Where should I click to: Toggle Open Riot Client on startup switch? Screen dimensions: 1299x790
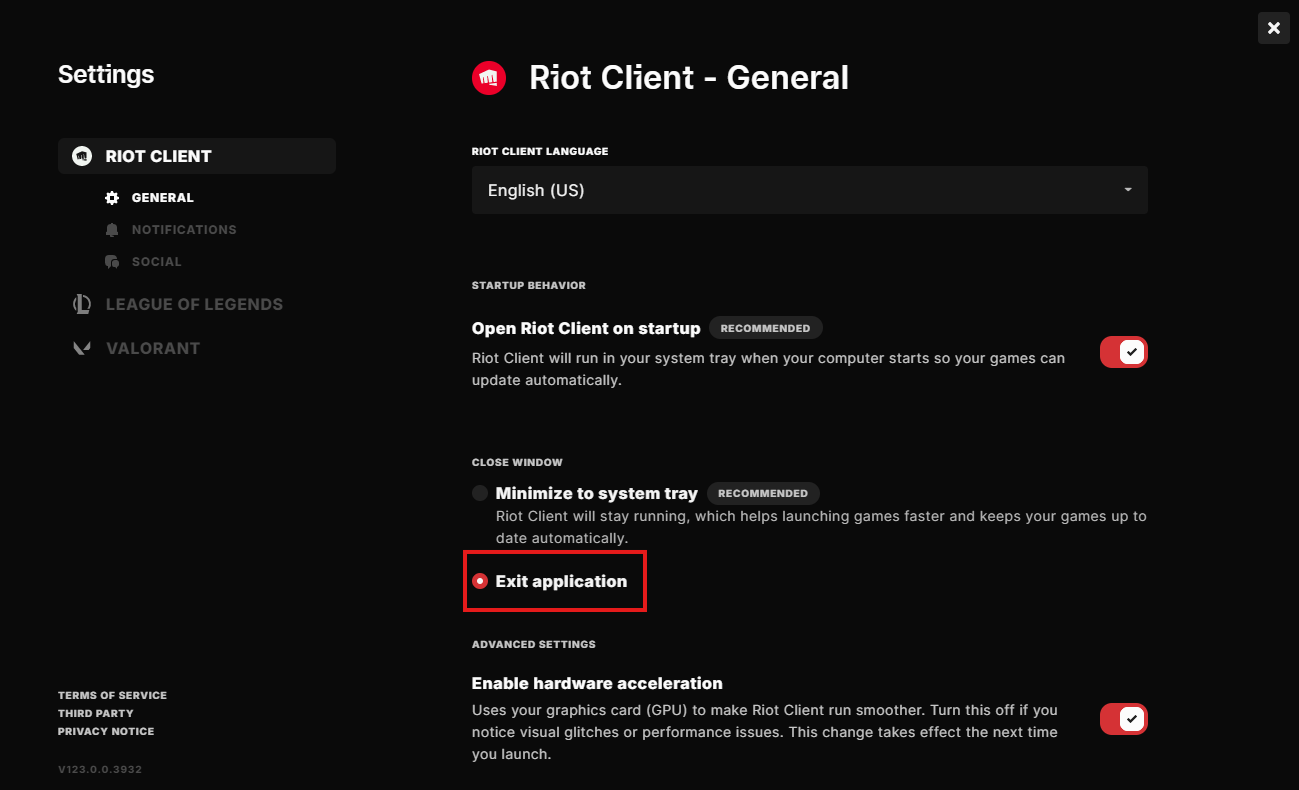pyautogui.click(x=1124, y=352)
